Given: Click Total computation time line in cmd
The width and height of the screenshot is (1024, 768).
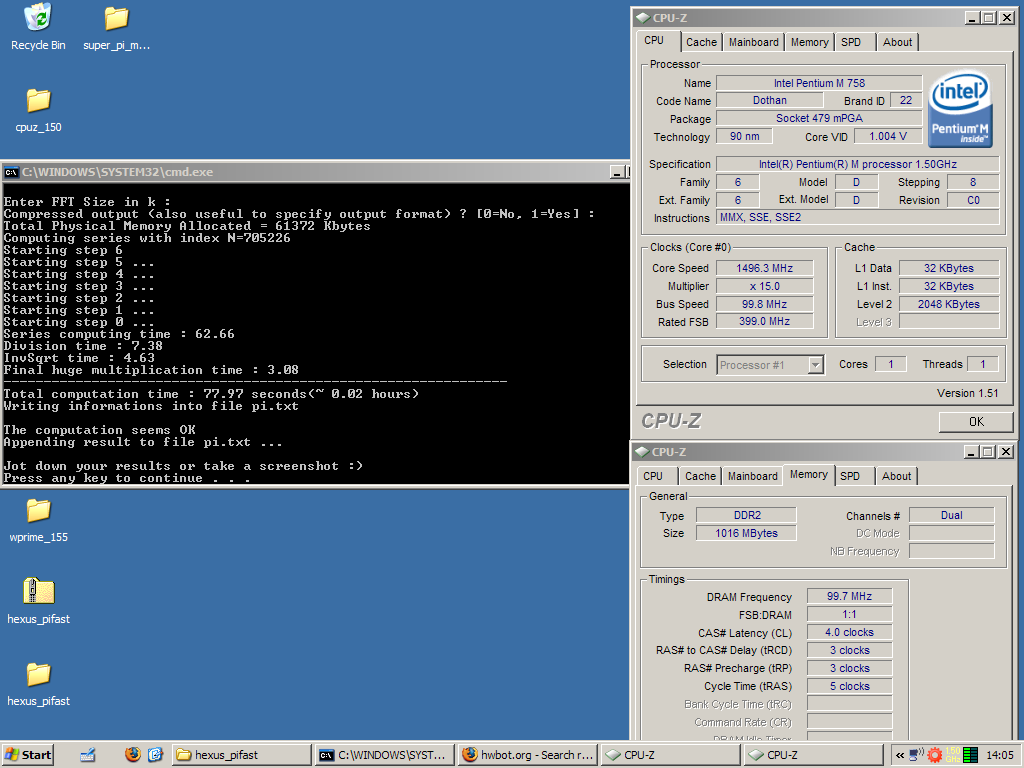Looking at the screenshot, I should pyautogui.click(x=211, y=394).
